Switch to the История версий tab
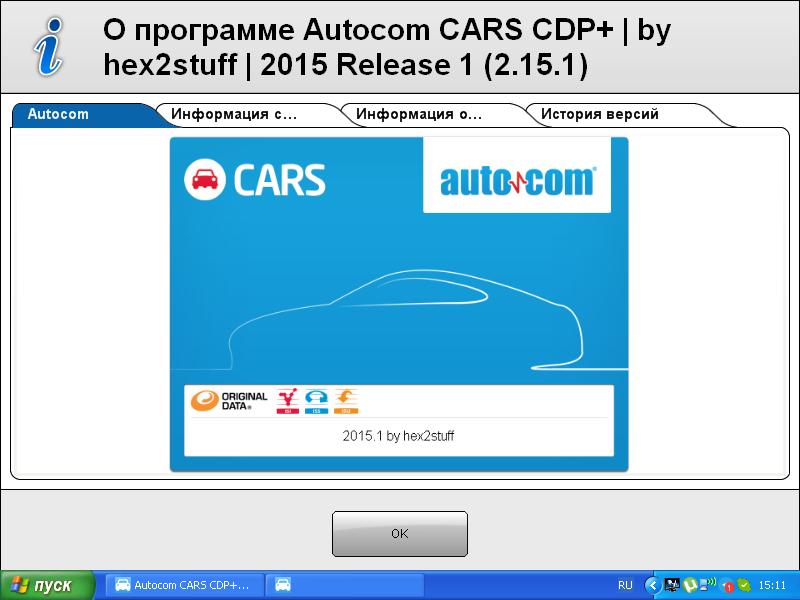The height and width of the screenshot is (600, 800). [x=599, y=114]
